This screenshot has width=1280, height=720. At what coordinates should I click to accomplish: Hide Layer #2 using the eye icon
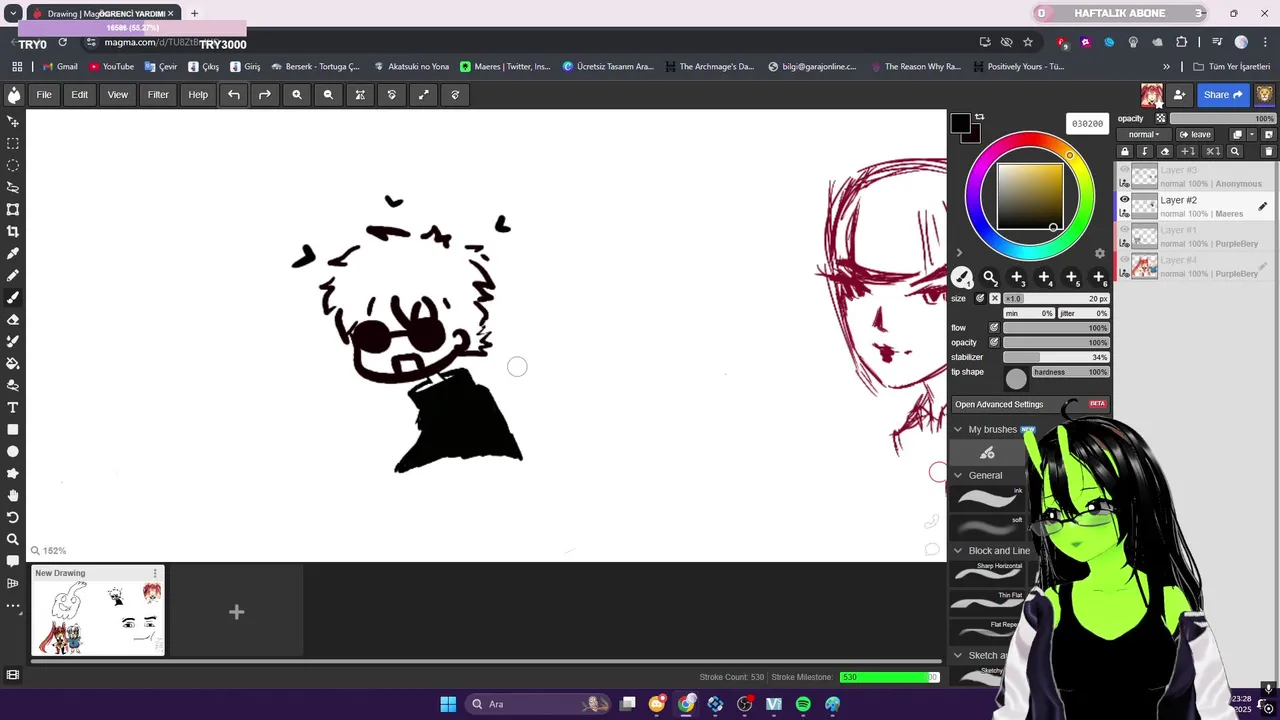[x=1124, y=200]
